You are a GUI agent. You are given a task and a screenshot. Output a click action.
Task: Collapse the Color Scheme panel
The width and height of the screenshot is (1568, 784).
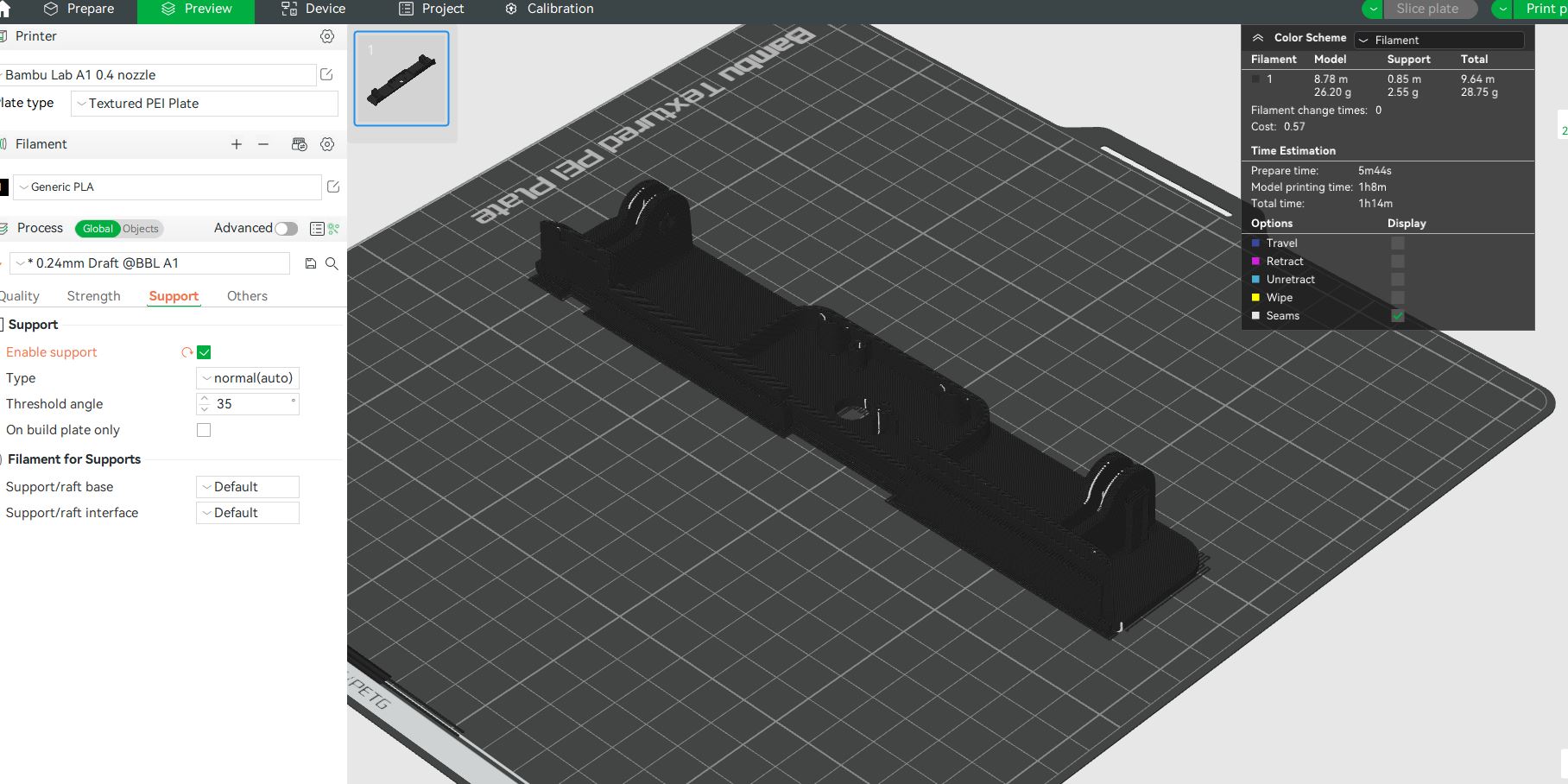click(x=1258, y=38)
